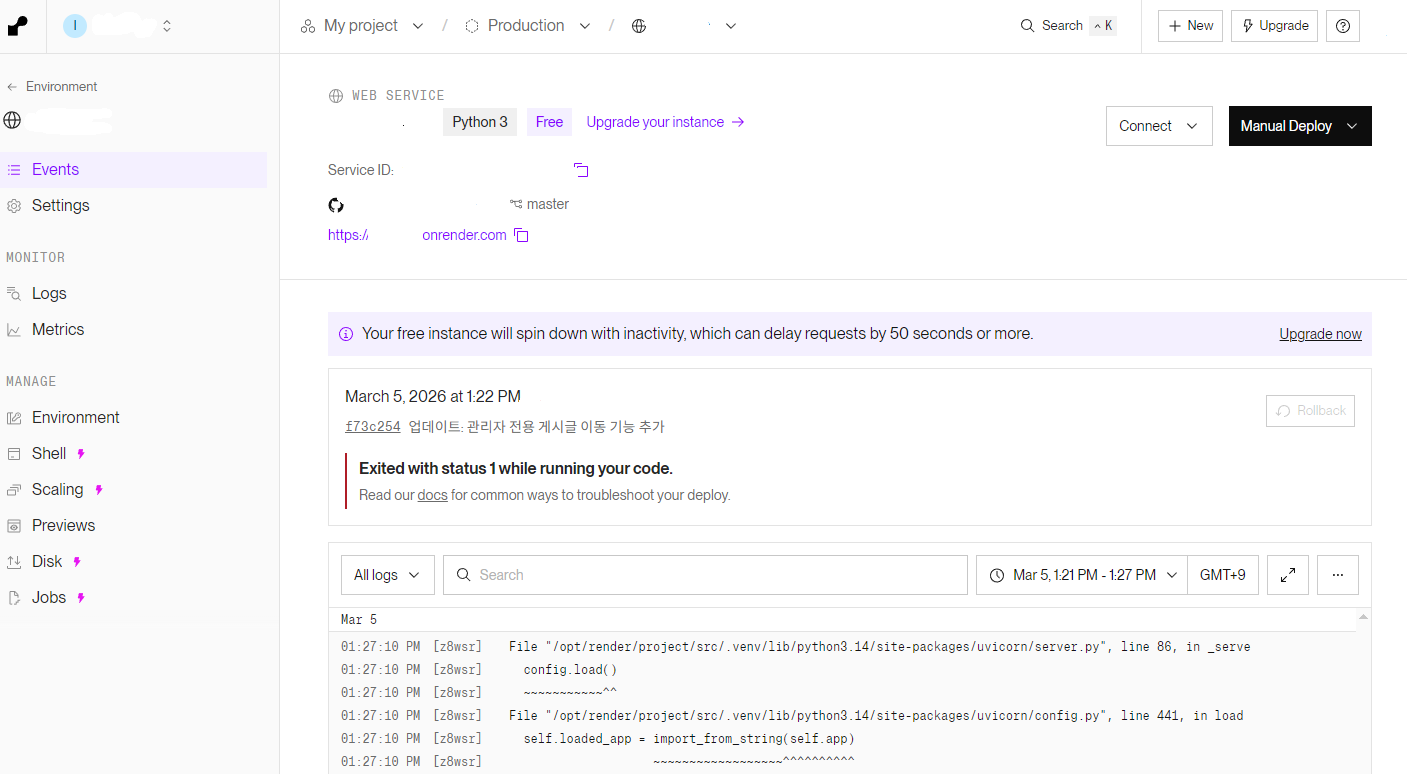The image size is (1407, 774).
Task: Open the All logs dropdown
Action: coord(388,575)
